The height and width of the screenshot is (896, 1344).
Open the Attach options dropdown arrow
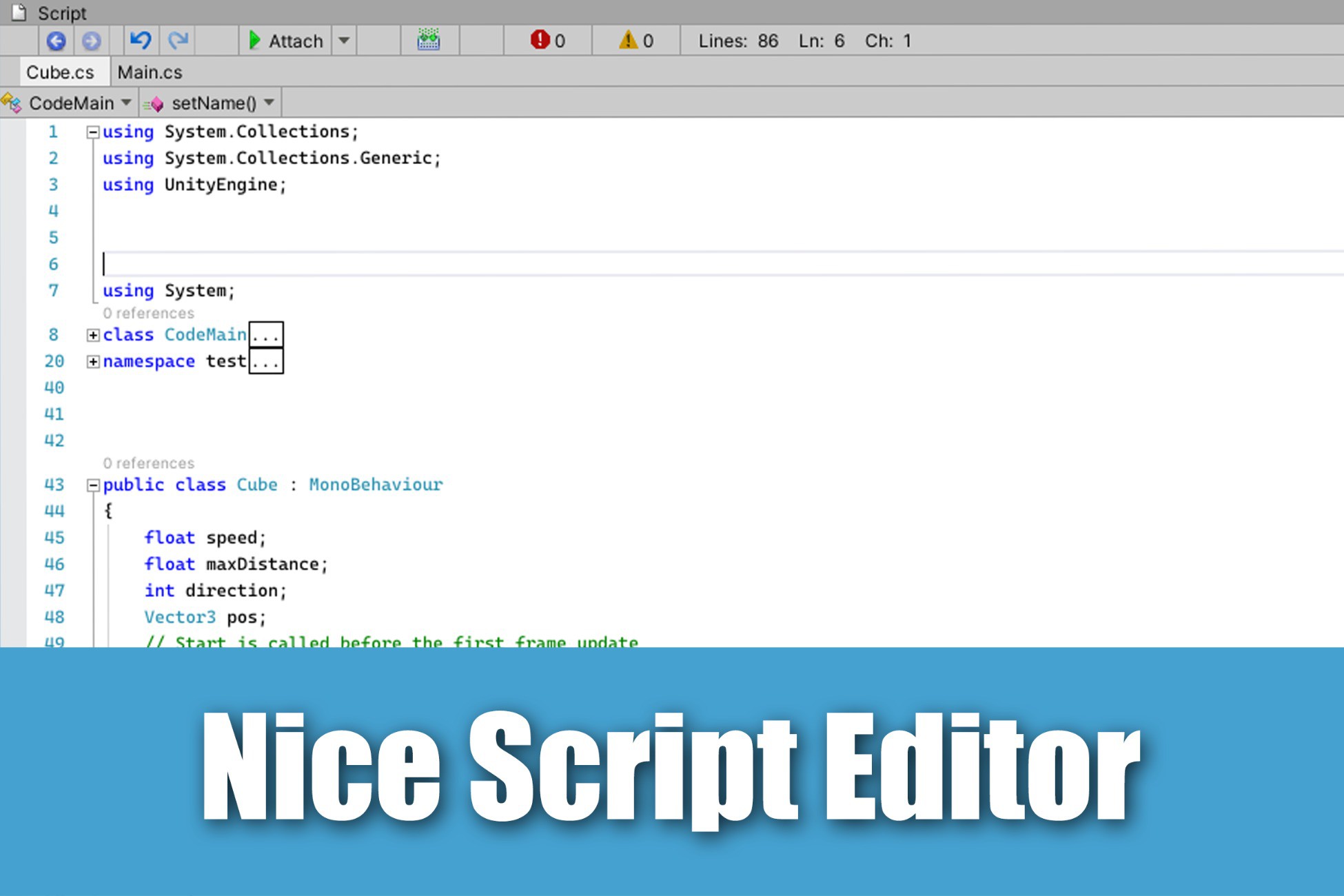pos(344,41)
